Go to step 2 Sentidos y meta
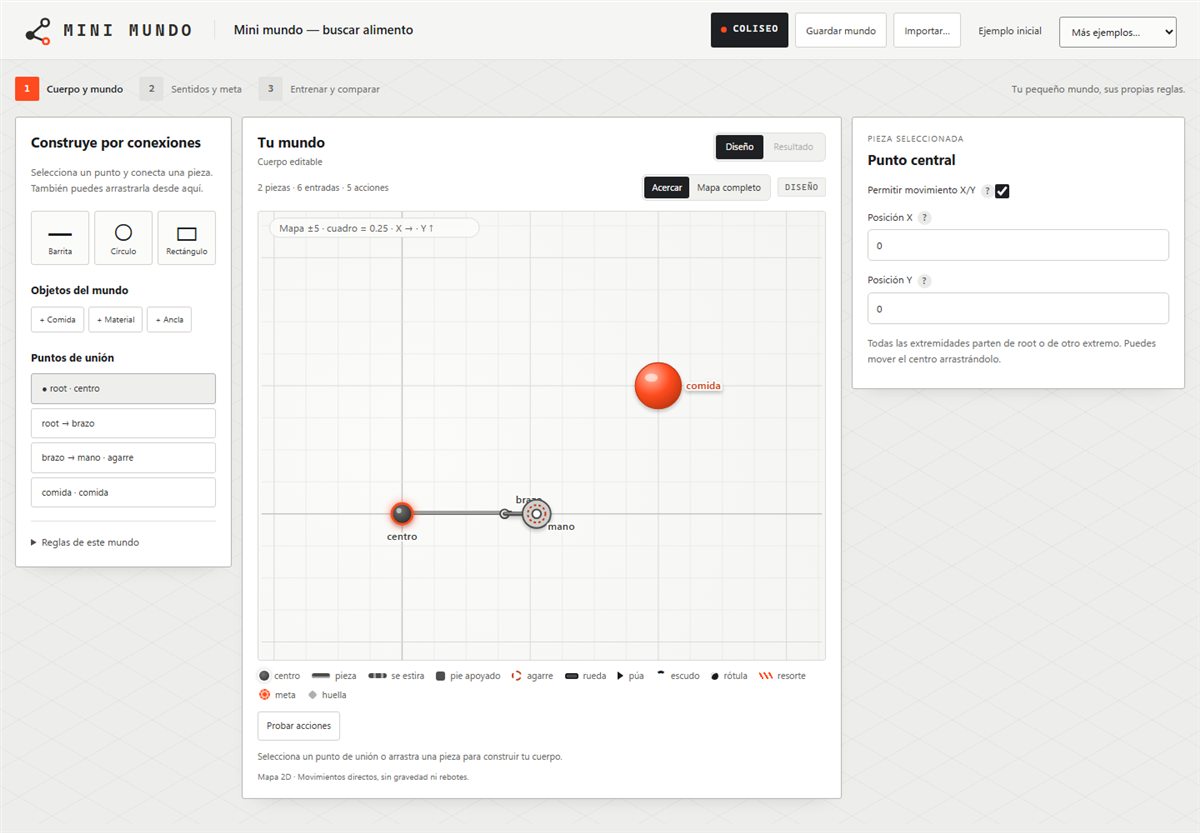 (x=191, y=89)
